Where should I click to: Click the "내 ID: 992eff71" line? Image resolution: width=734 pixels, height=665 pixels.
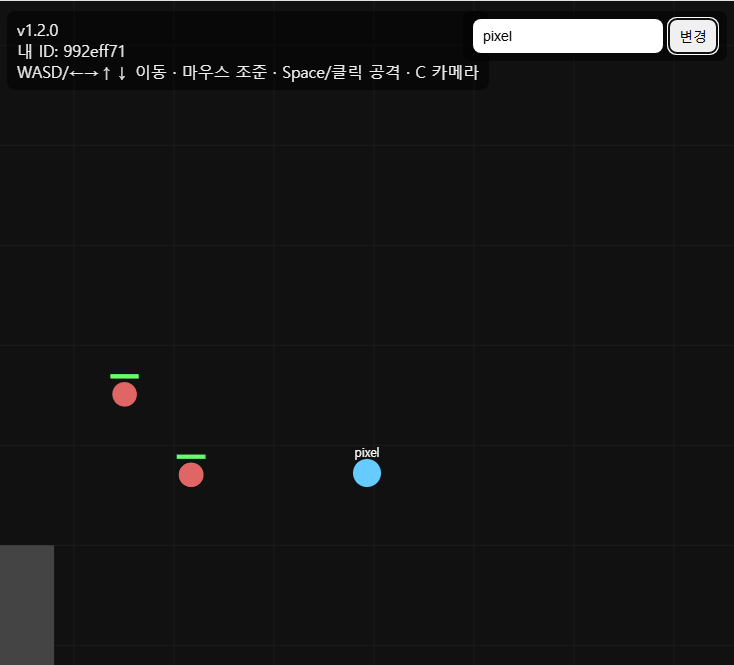[71, 51]
